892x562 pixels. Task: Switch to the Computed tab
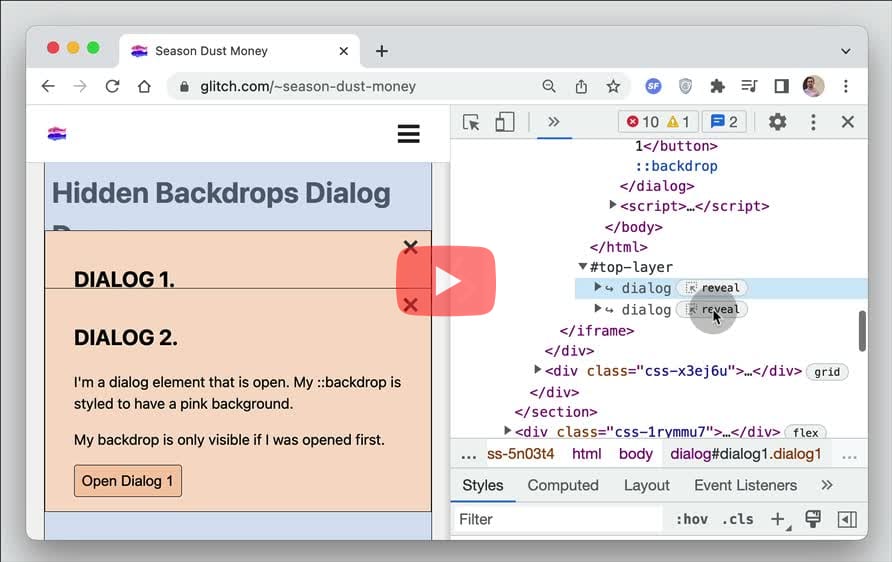click(563, 485)
